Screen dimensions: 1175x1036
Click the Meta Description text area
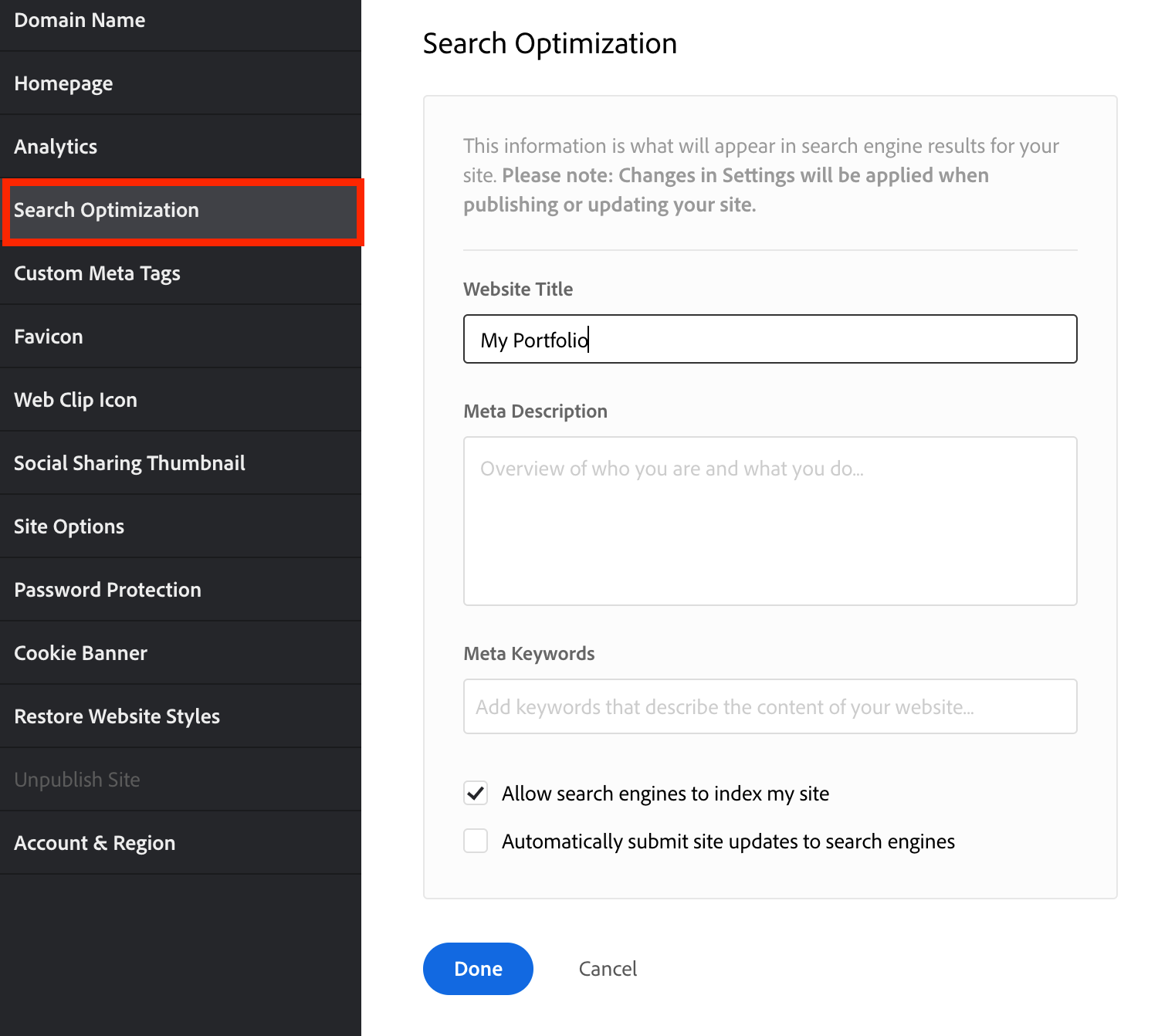770,521
